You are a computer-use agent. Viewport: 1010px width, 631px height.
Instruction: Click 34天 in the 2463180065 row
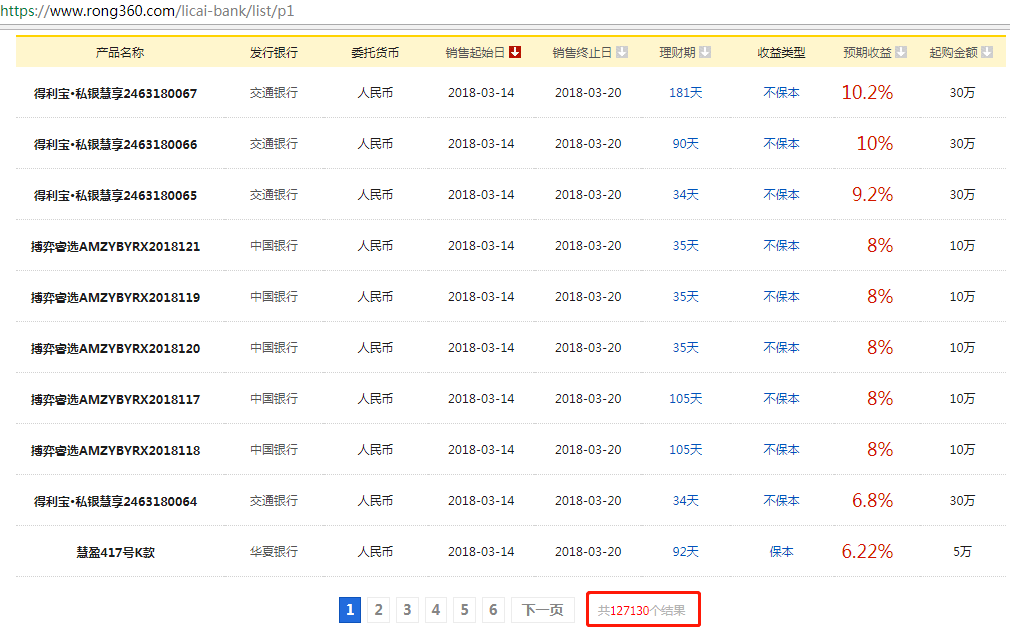(685, 194)
